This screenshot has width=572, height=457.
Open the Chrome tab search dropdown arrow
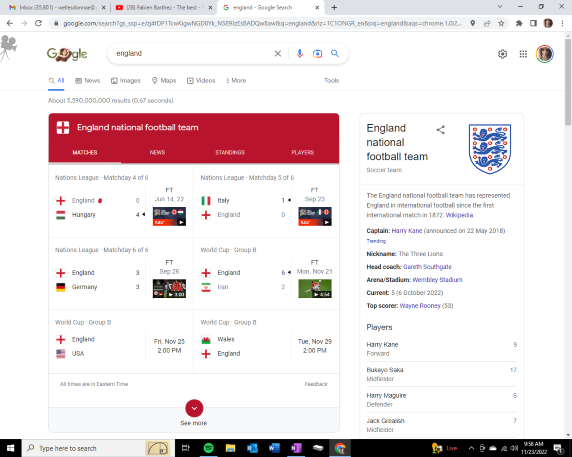(500, 7)
